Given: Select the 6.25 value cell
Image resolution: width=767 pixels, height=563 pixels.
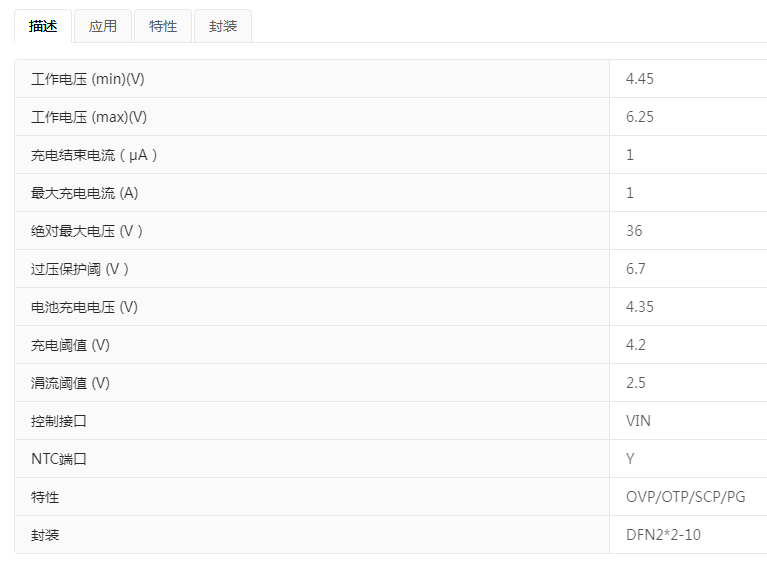Looking at the screenshot, I should pyautogui.click(x=640, y=117).
